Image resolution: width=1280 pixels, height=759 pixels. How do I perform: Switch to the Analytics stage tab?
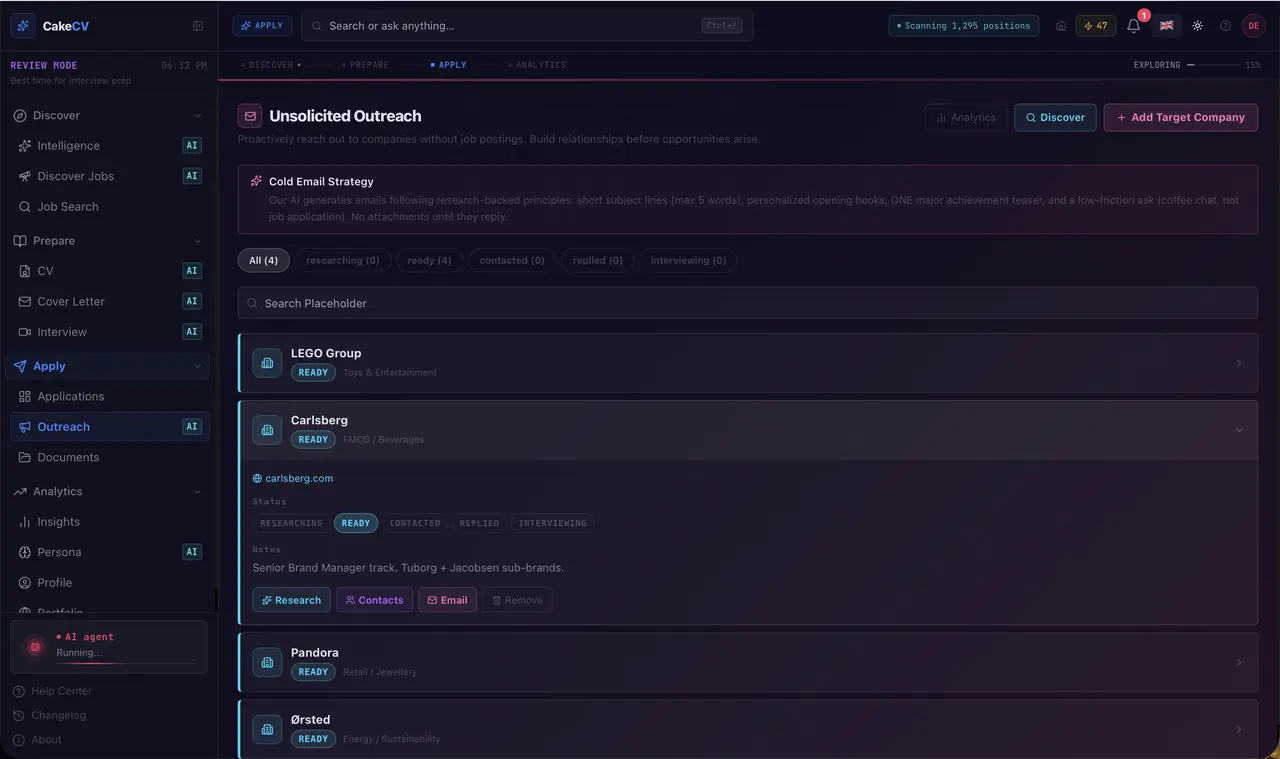pyautogui.click(x=537, y=65)
